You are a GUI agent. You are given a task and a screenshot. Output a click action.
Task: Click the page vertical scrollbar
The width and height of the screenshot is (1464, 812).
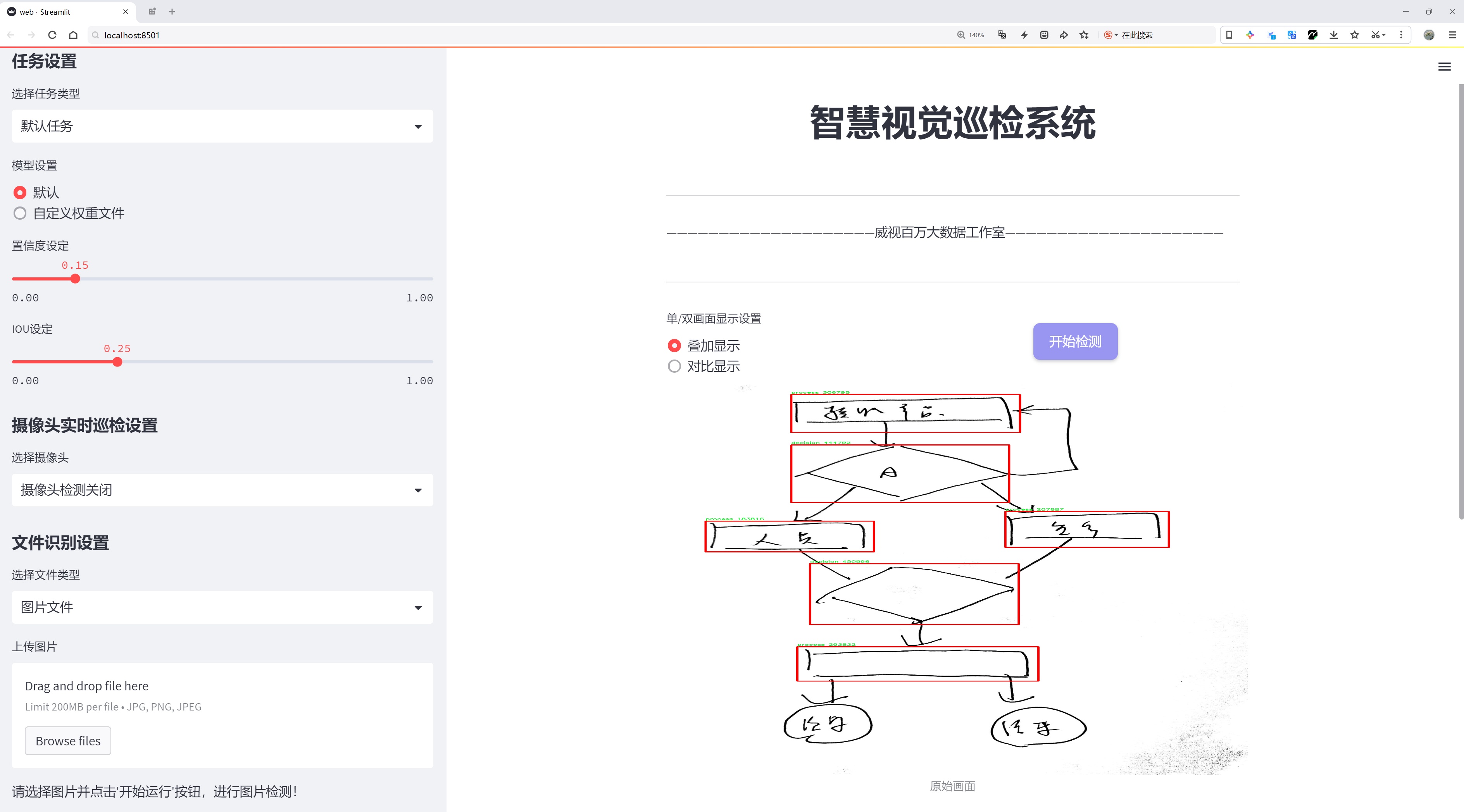[1461, 301]
